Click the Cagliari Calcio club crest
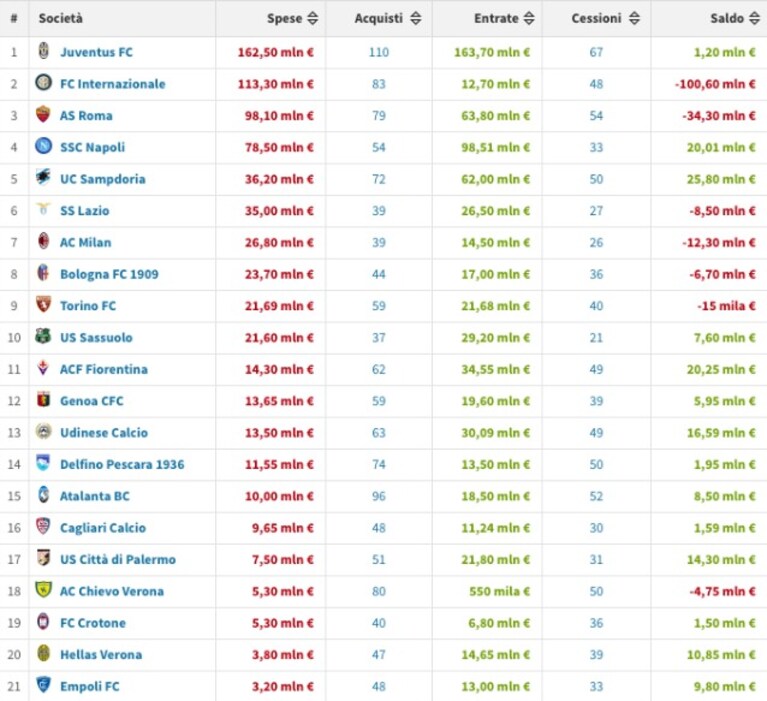767x701 pixels. click(44, 526)
